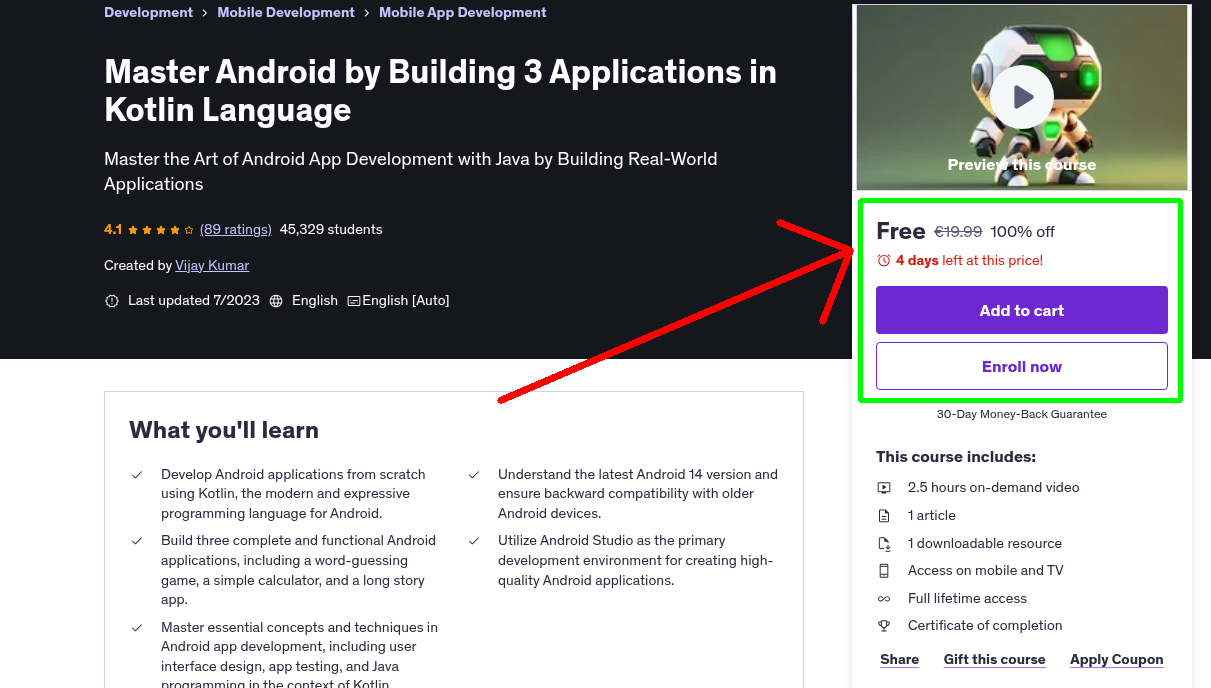Click the 30-Day Money-Back Guarantee text

(1022, 414)
